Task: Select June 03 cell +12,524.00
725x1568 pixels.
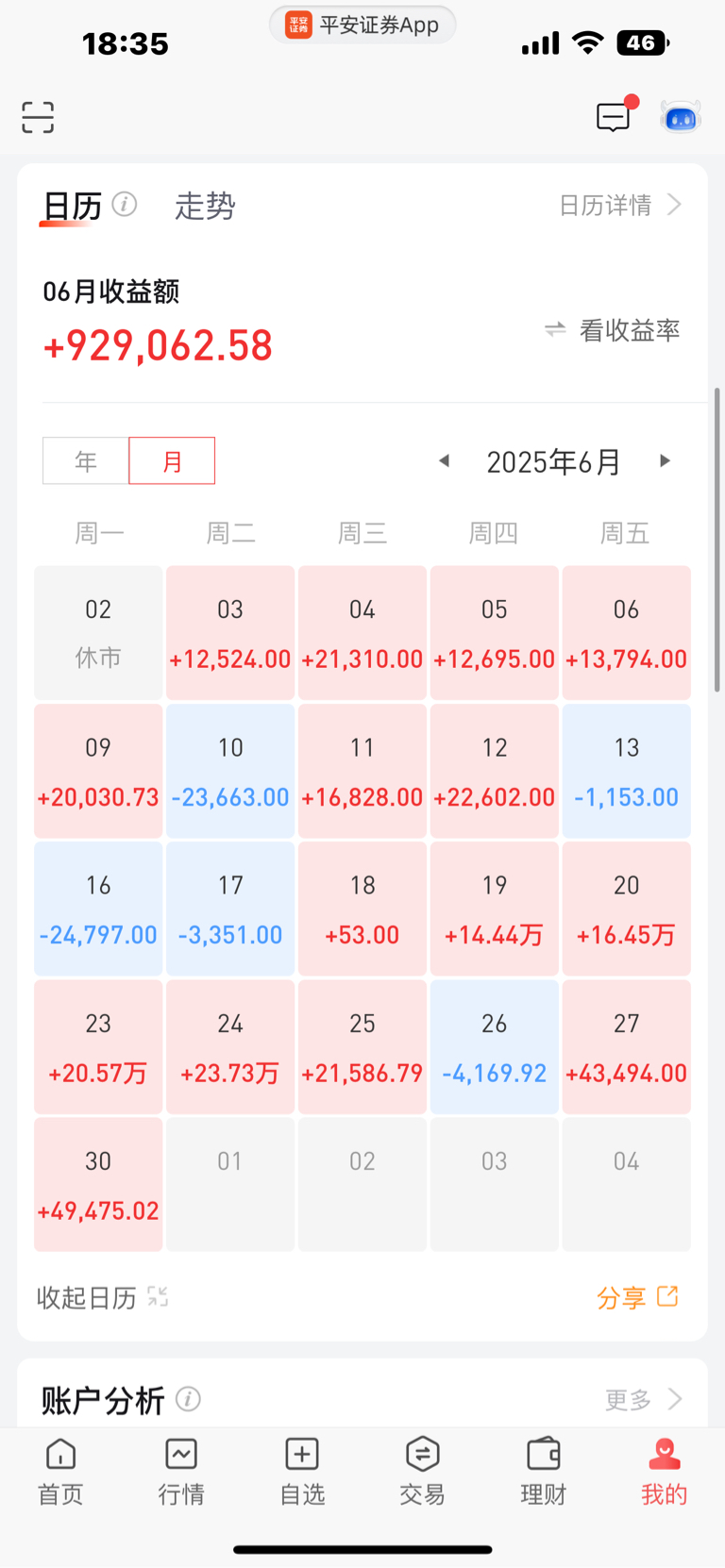Action: (230, 632)
